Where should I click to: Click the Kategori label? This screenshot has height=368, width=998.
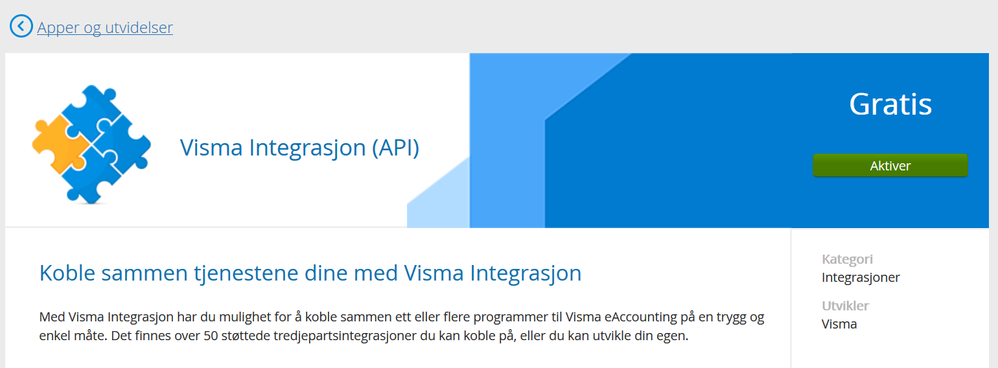click(847, 259)
